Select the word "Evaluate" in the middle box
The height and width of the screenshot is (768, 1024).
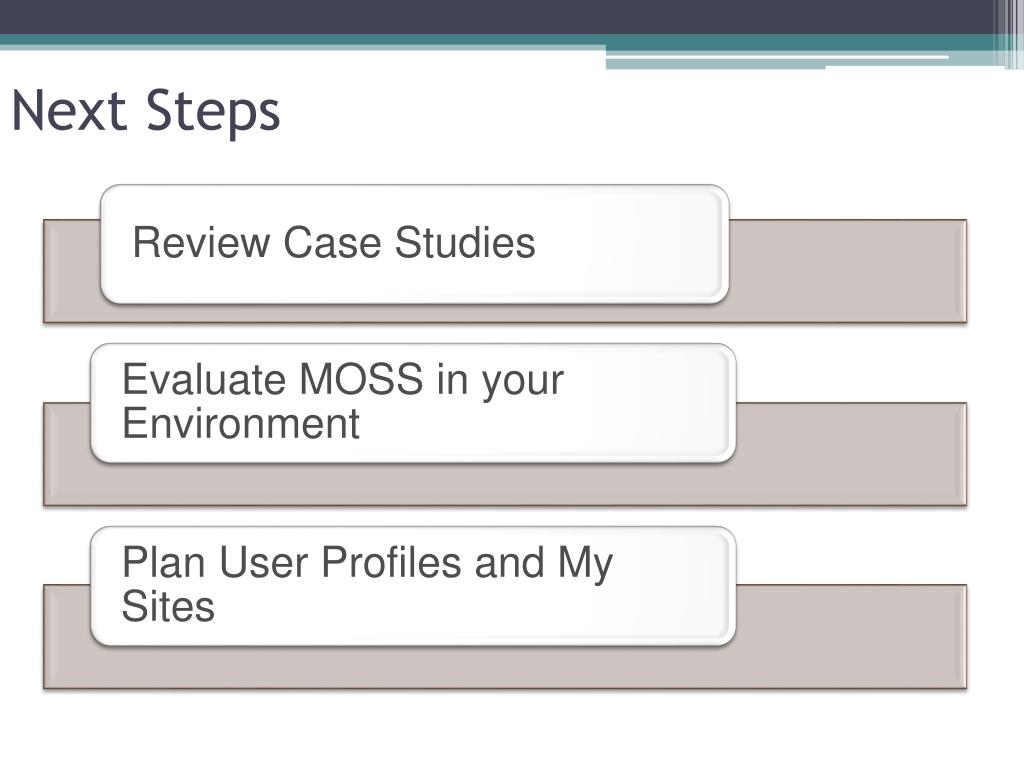point(204,379)
